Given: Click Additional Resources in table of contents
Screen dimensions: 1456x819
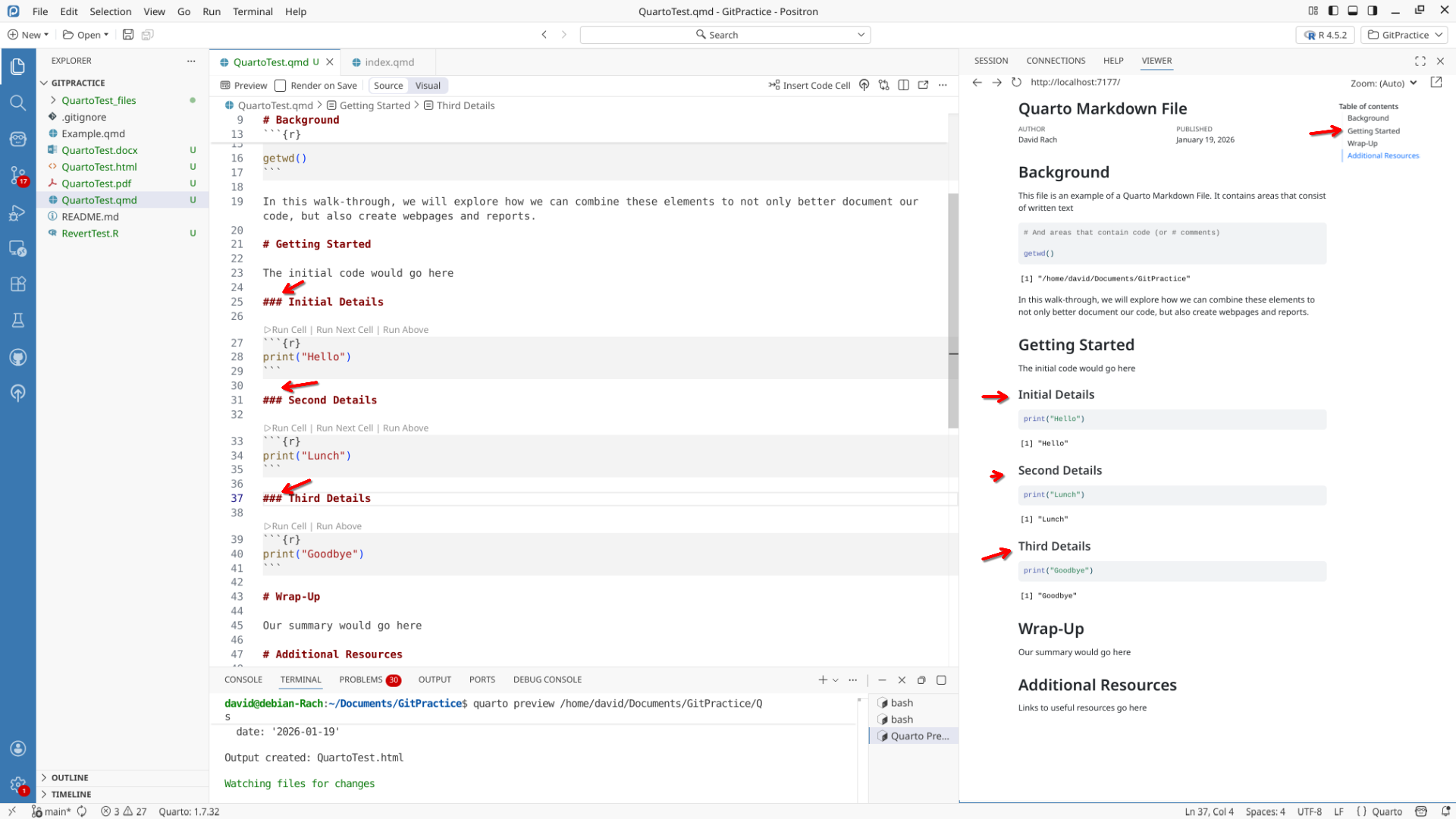Looking at the screenshot, I should [1382, 155].
